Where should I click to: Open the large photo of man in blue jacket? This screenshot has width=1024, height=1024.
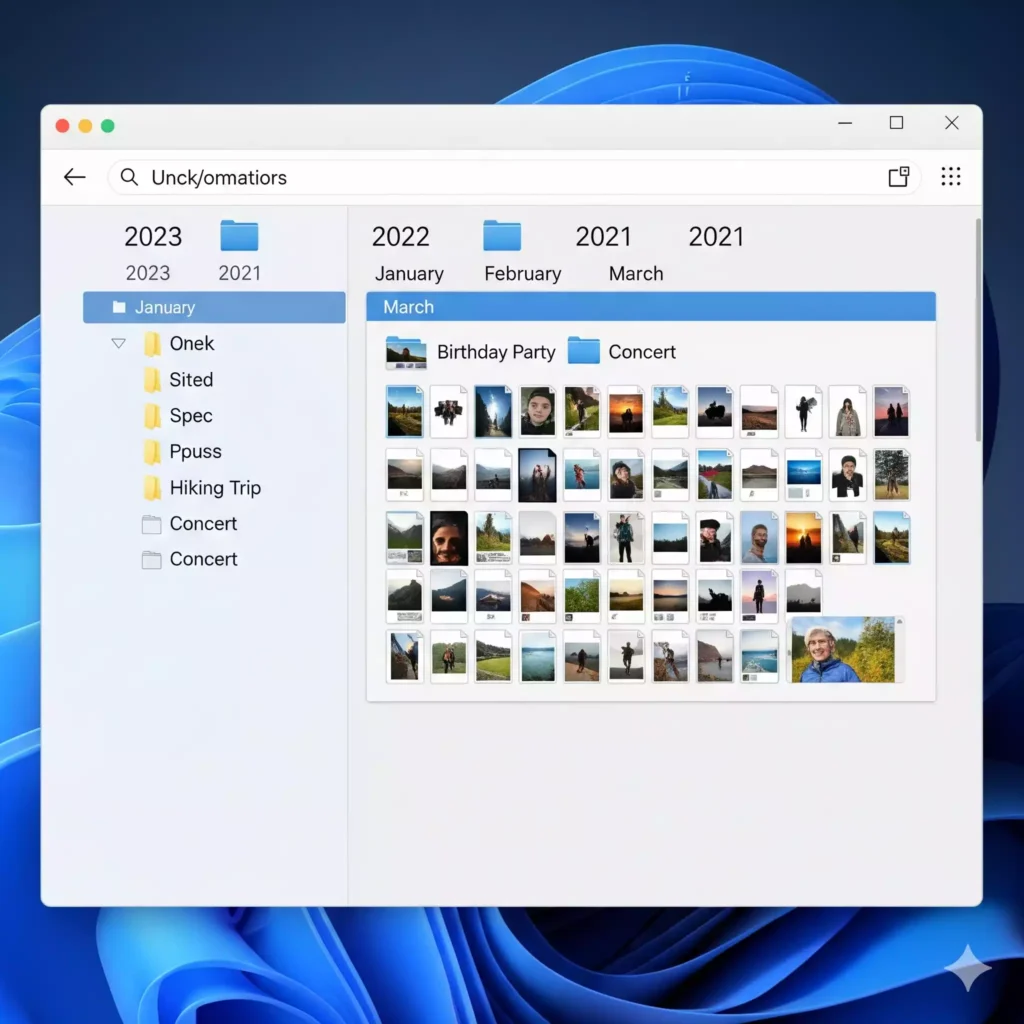(x=843, y=650)
